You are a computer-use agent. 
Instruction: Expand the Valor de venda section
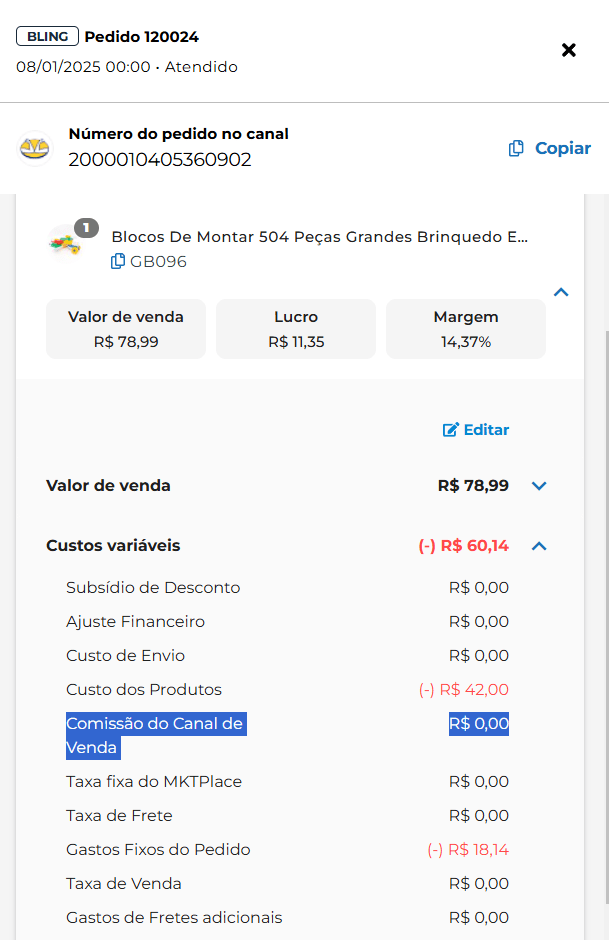point(540,486)
